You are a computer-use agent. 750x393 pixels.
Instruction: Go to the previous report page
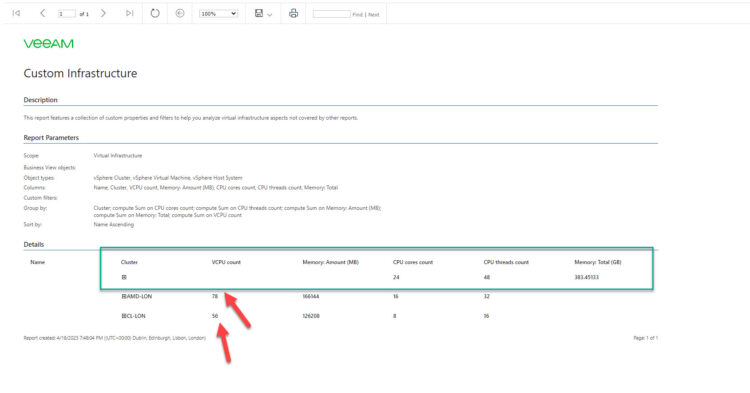(43, 13)
